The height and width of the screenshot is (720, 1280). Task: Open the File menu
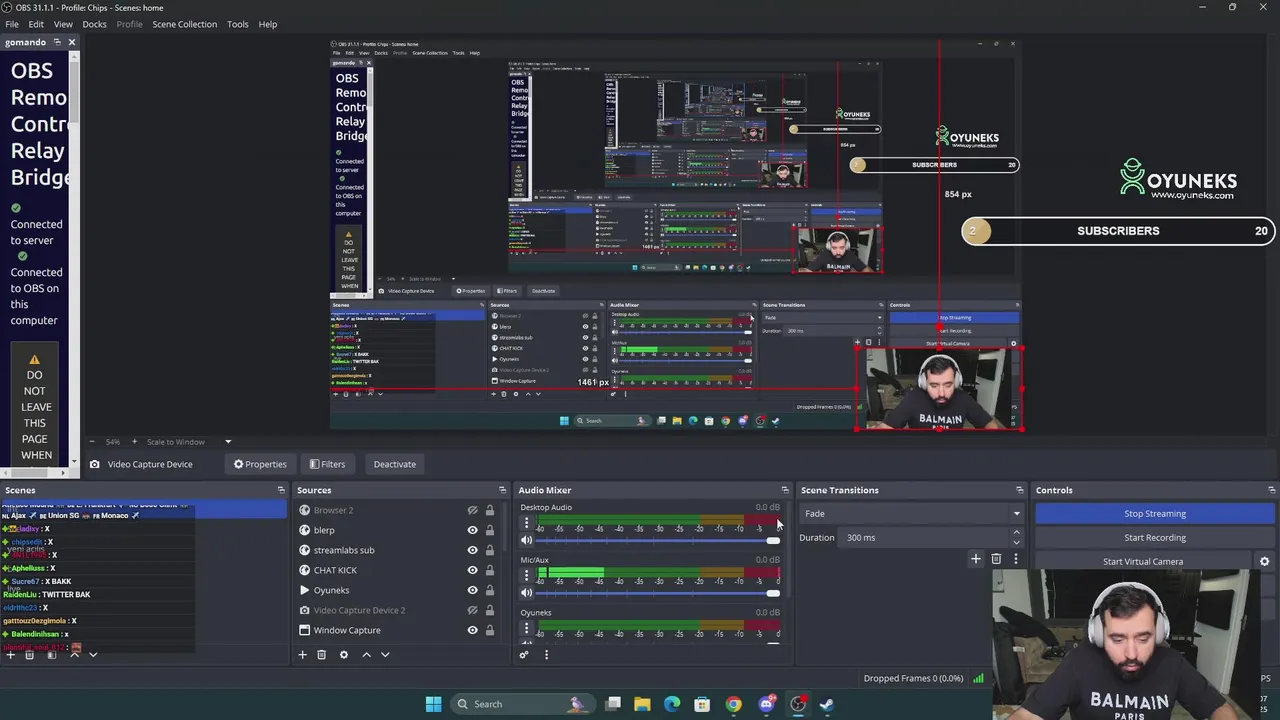pyautogui.click(x=12, y=24)
